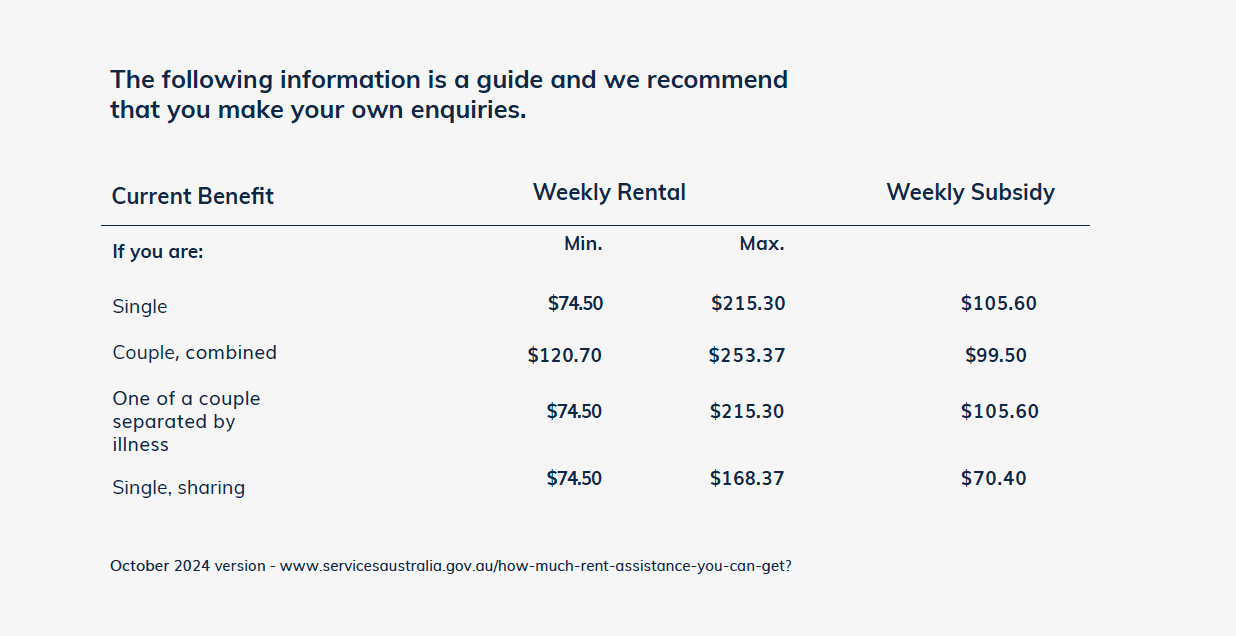Screen dimensions: 1236x636
Task: Click the "If you are:" label
Action: (x=158, y=251)
